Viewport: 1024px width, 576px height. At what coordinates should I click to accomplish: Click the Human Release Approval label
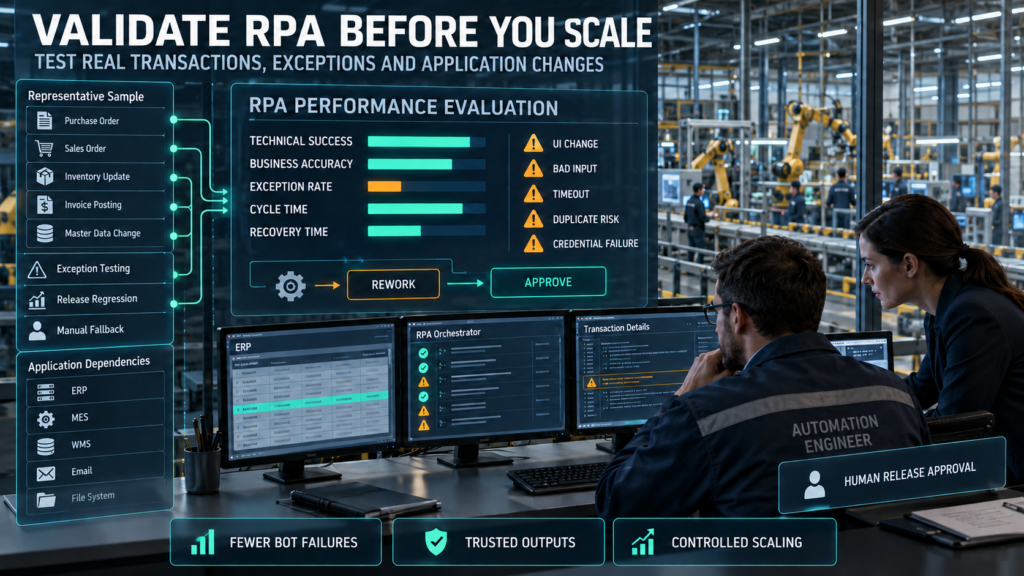(910, 474)
